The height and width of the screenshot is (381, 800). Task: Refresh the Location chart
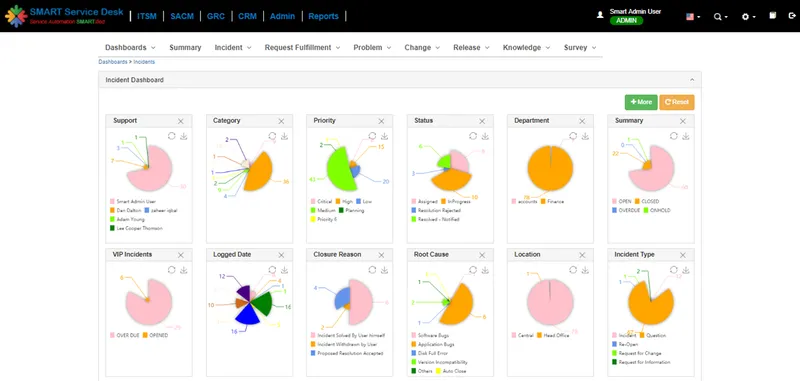[573, 270]
